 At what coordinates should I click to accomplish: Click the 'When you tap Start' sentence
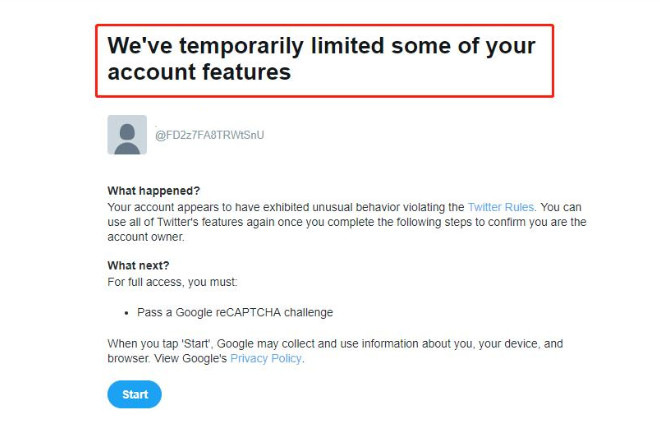[335, 344]
